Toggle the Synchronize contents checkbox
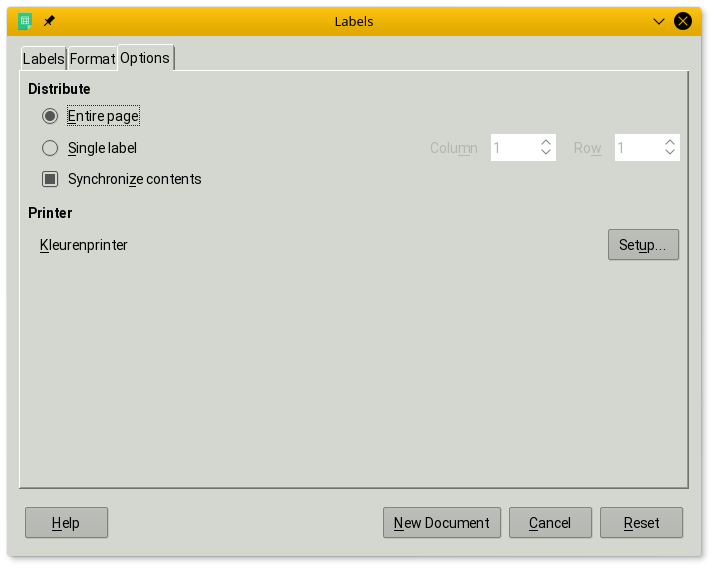The height and width of the screenshot is (569, 714). click(x=50, y=180)
